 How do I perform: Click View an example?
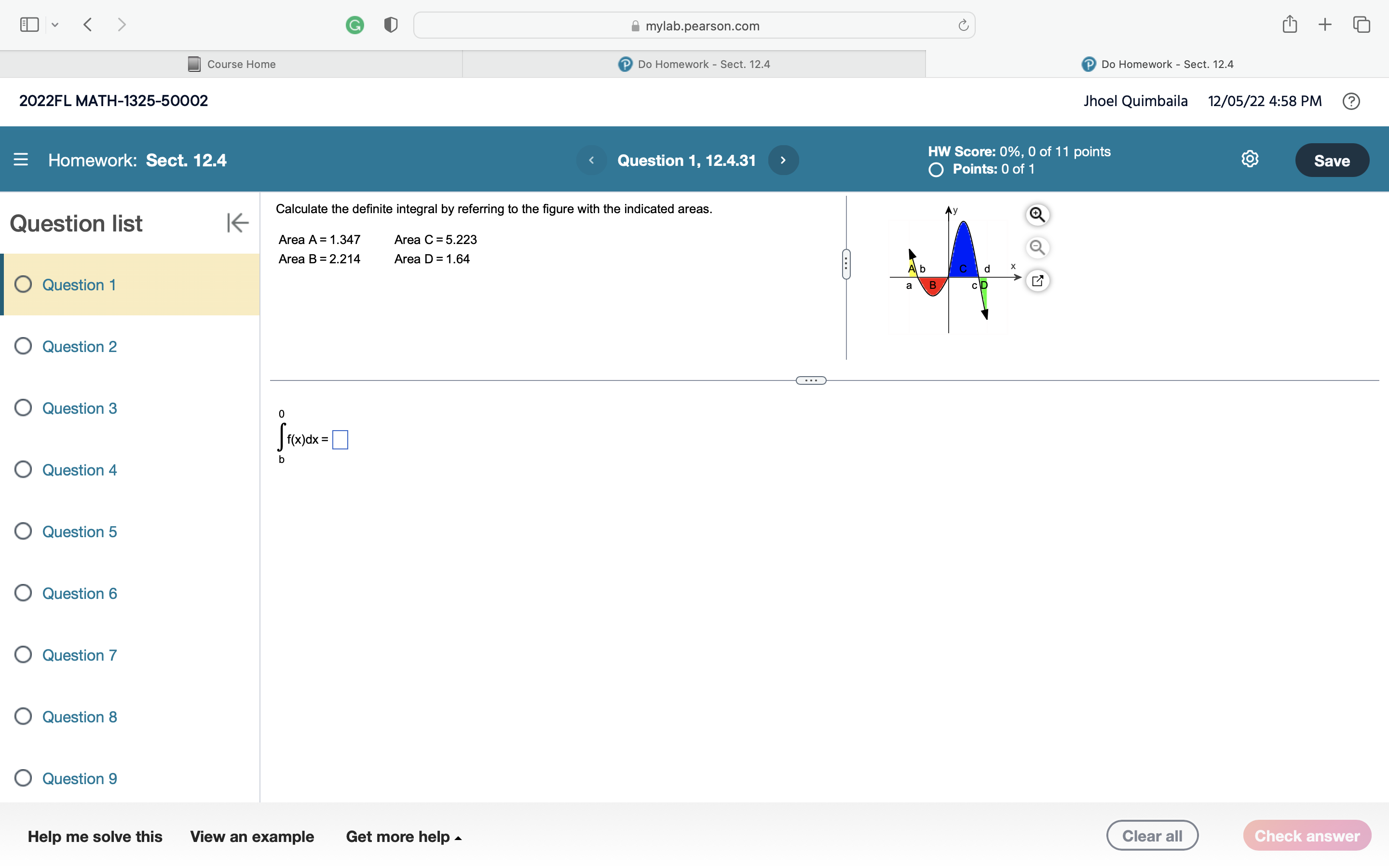pos(252,837)
